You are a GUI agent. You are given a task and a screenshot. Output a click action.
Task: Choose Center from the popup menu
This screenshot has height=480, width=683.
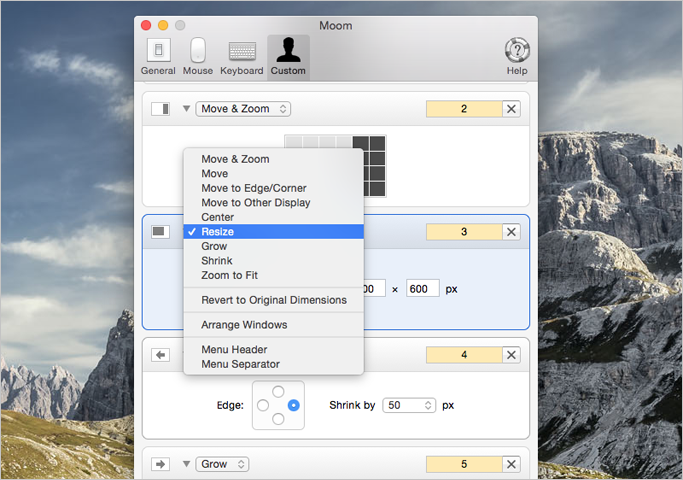point(274,217)
